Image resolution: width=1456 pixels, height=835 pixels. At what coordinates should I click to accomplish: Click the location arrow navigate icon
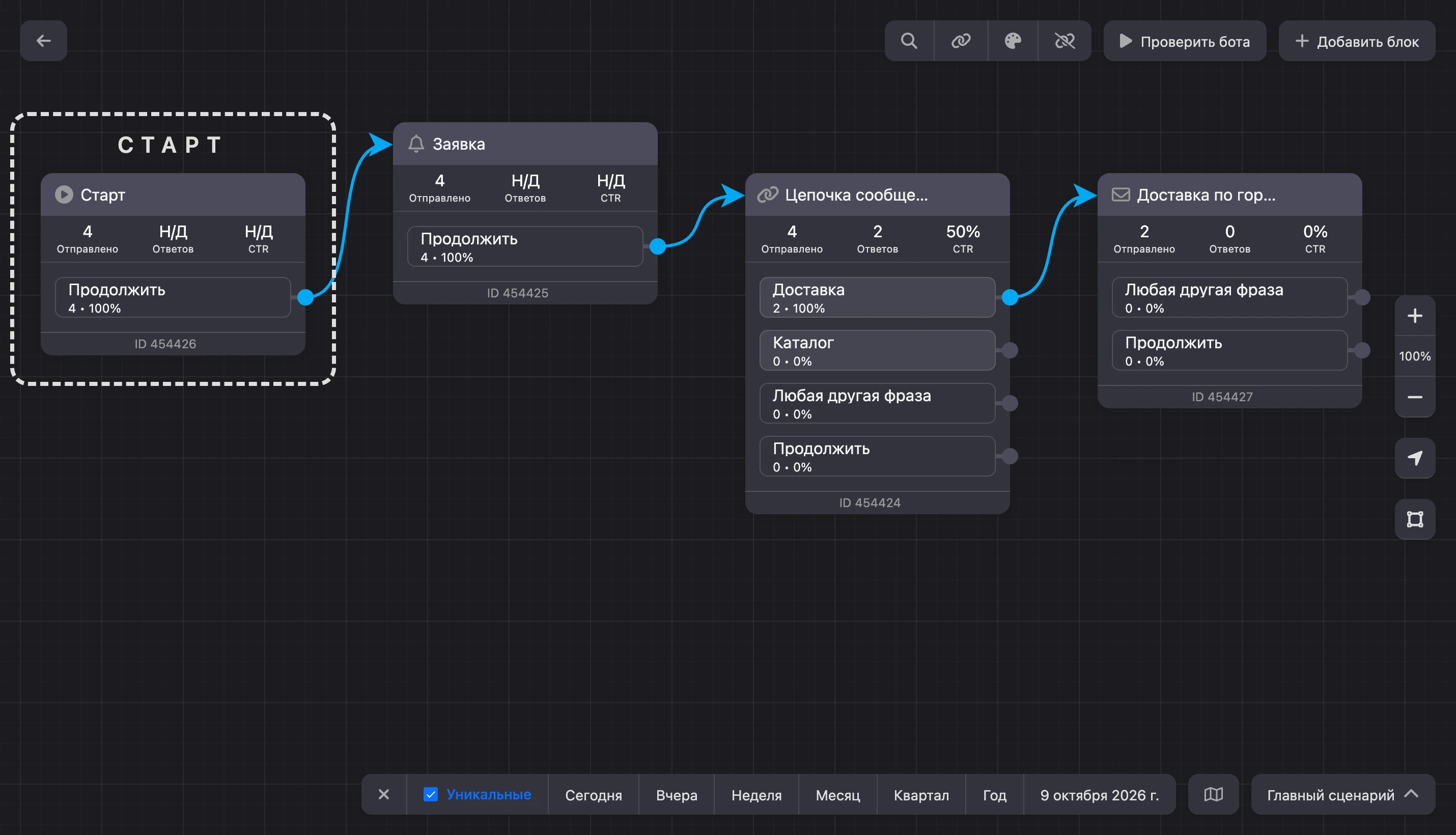tap(1415, 458)
